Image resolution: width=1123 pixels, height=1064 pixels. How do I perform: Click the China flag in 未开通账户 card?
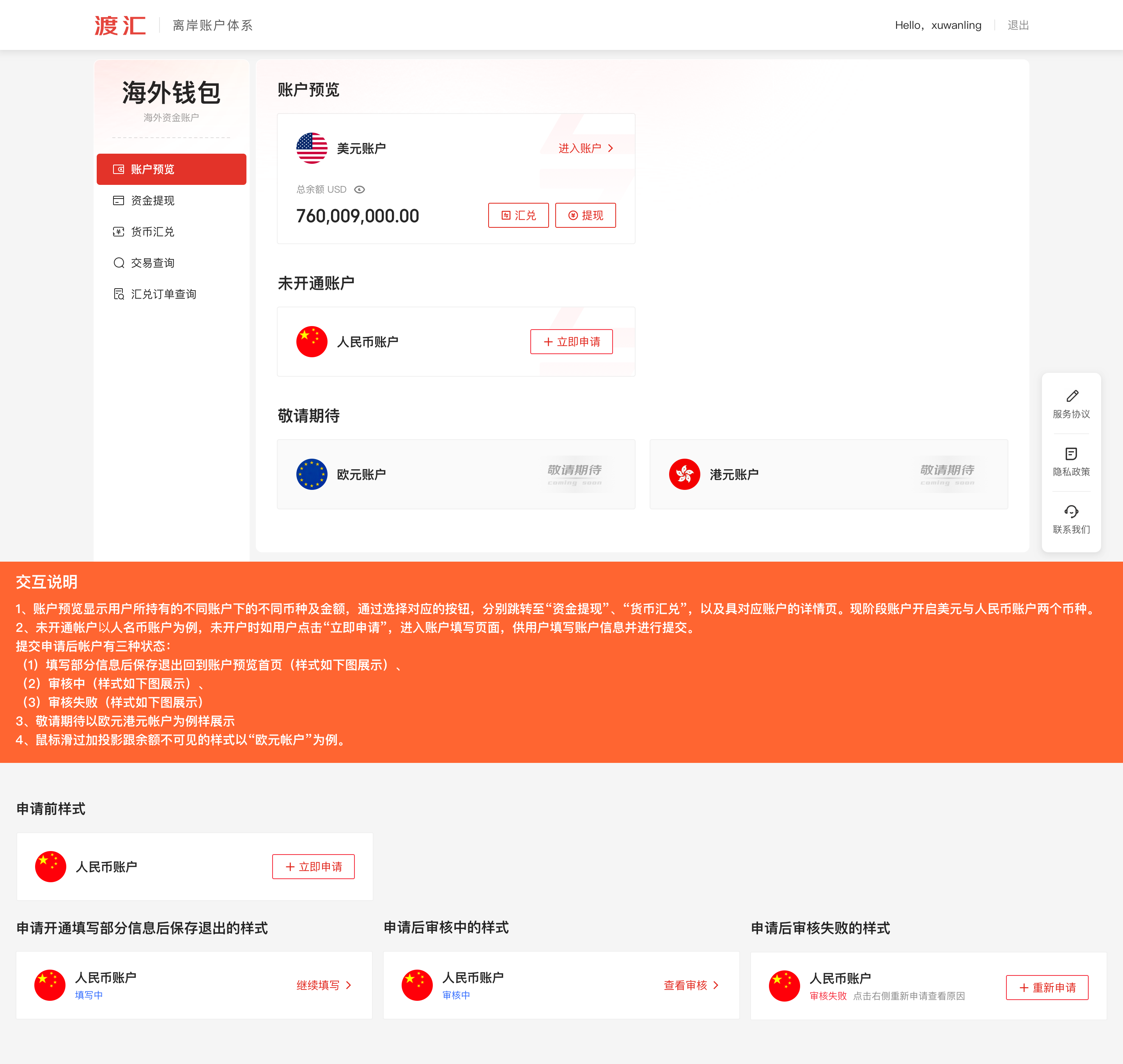(x=312, y=341)
